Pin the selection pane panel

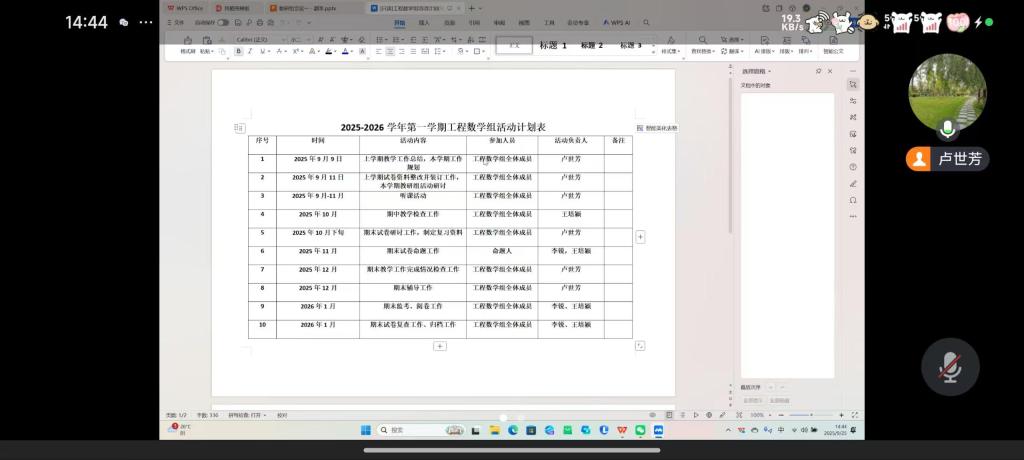point(818,71)
